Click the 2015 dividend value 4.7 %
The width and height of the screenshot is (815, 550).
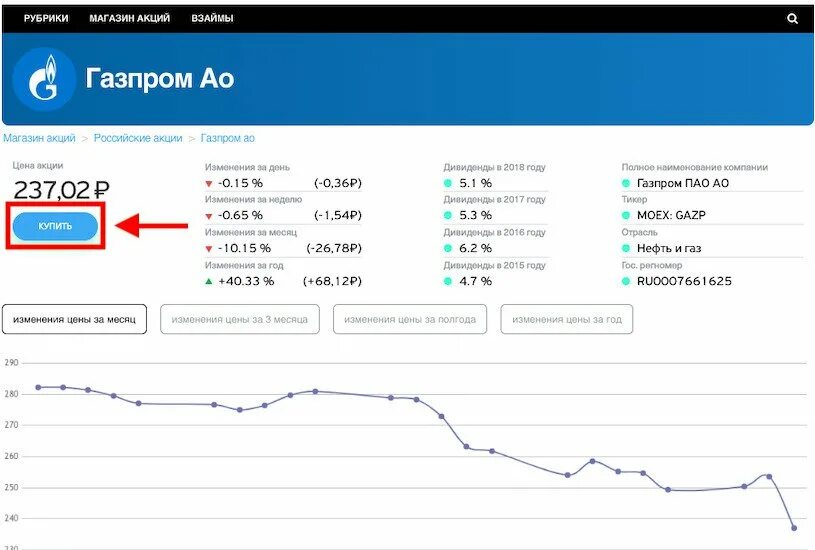click(x=475, y=281)
